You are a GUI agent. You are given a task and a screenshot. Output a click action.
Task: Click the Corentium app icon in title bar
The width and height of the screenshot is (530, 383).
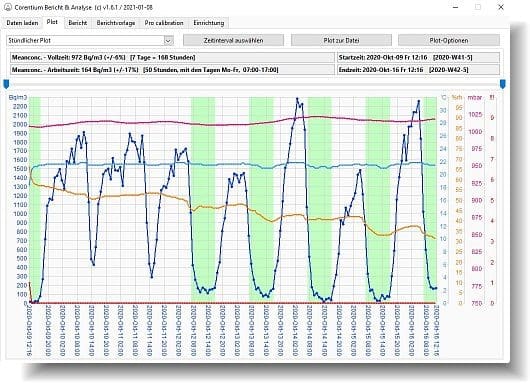pyautogui.click(x=8, y=7)
